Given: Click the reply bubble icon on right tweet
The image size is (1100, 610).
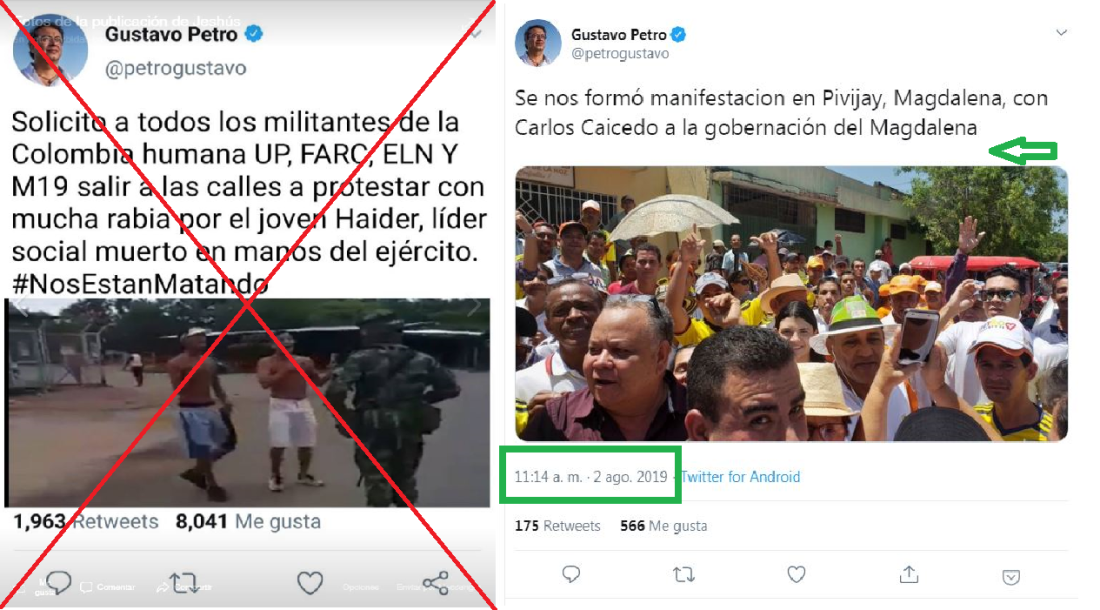Looking at the screenshot, I should tap(571, 575).
